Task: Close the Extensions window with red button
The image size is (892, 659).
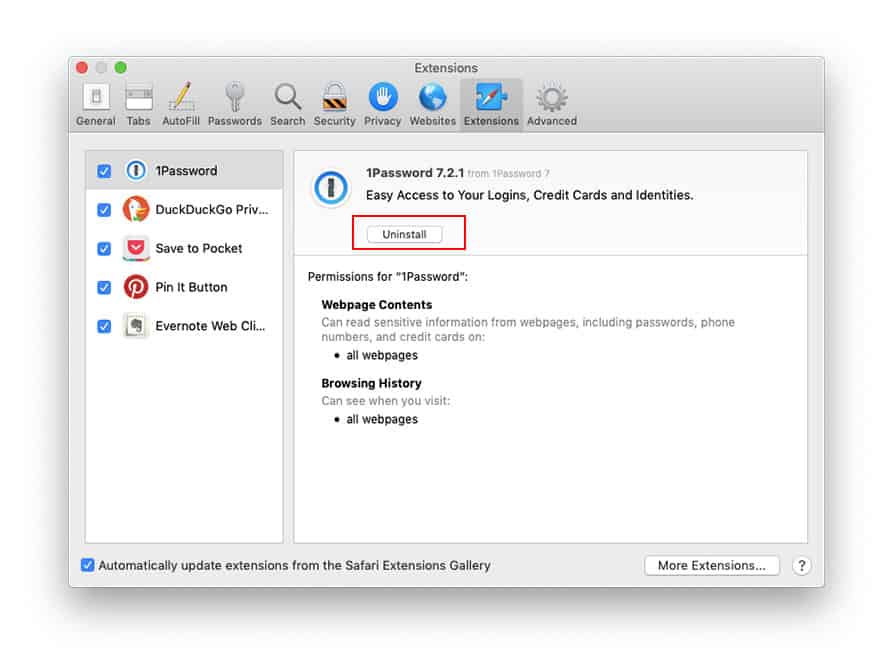Action: tap(82, 68)
